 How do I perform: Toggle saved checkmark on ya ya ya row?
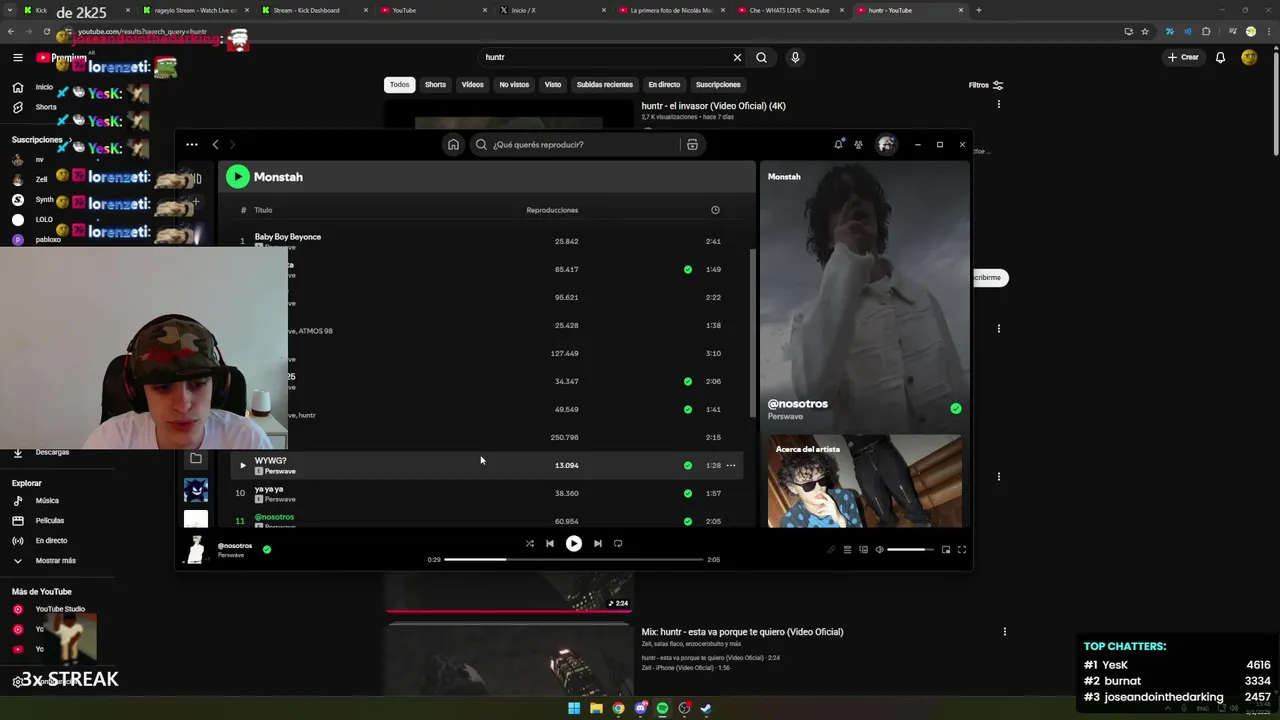tap(687, 493)
